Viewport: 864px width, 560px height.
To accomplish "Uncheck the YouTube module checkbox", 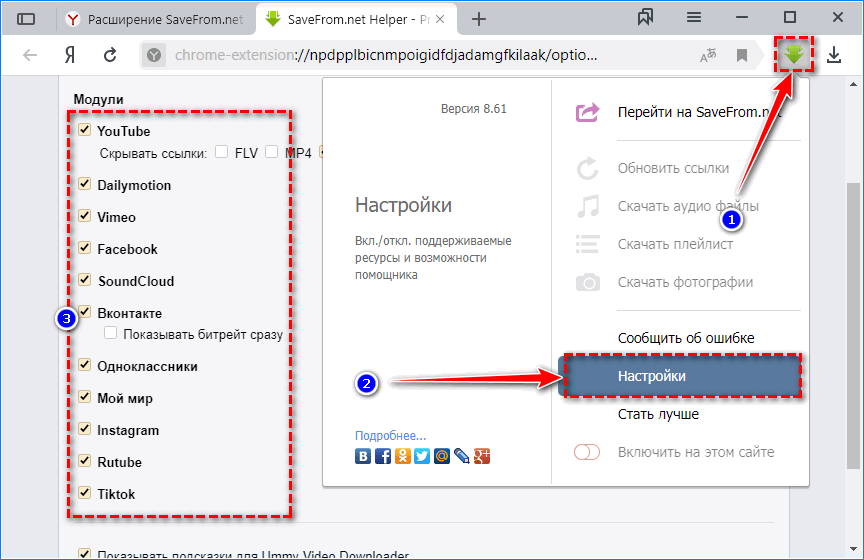I will tap(84, 130).
